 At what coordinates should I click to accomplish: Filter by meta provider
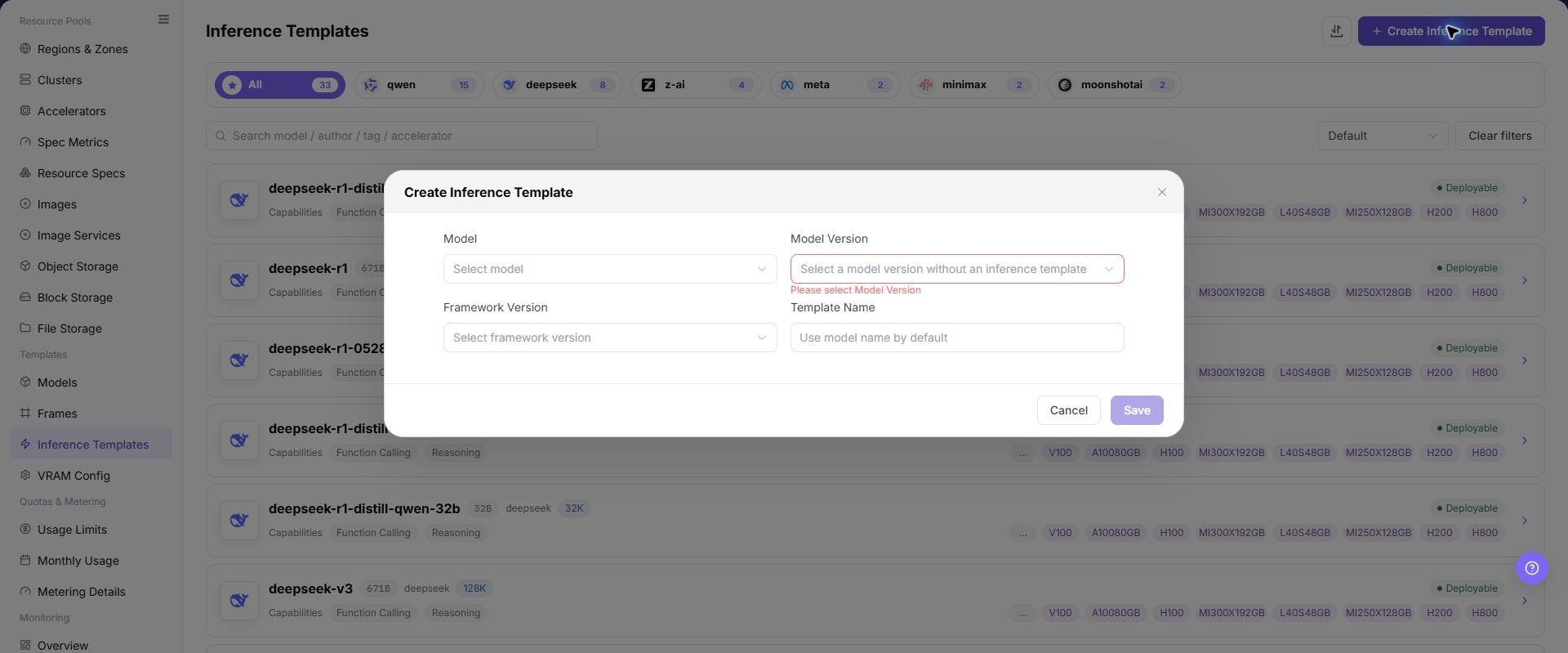pos(835,85)
